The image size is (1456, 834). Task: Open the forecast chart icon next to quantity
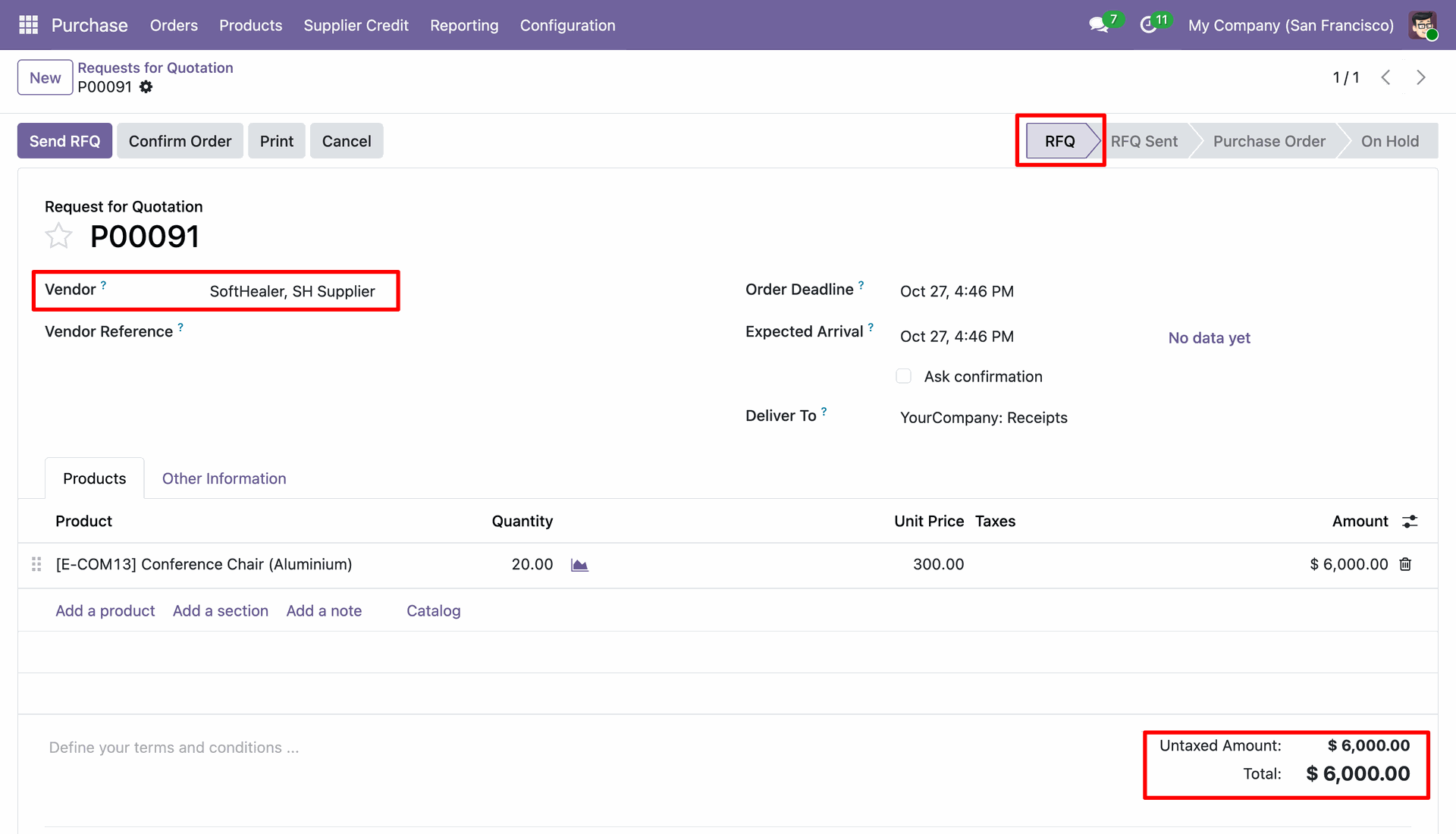[x=579, y=565]
